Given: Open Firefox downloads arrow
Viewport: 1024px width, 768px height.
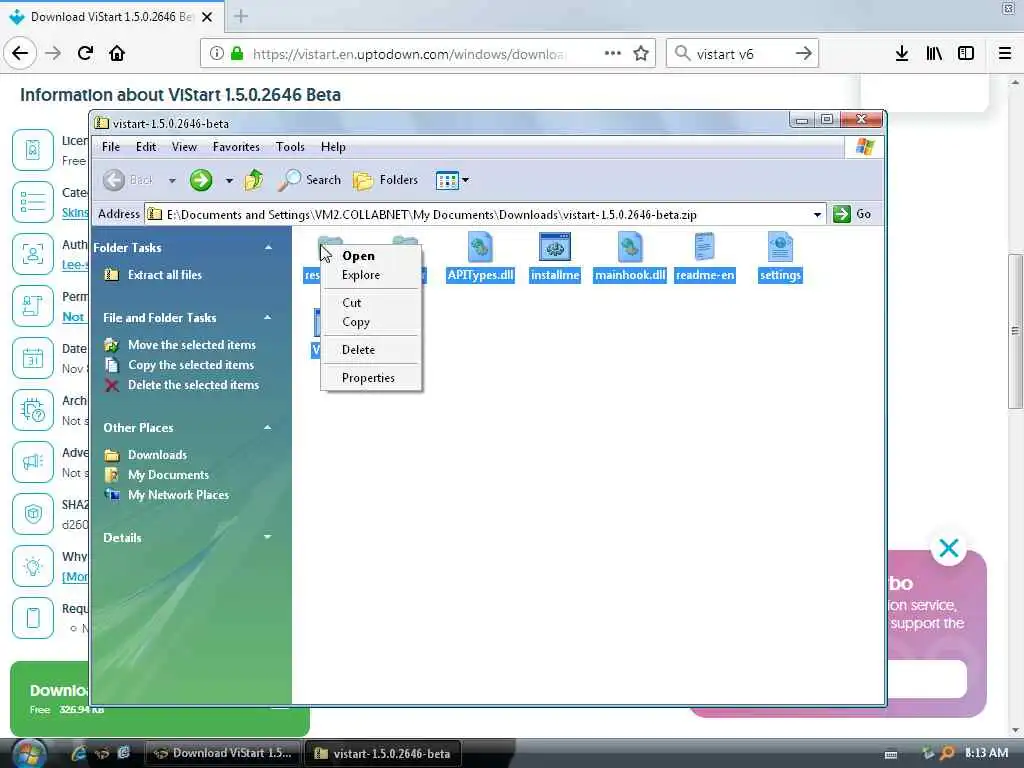Looking at the screenshot, I should tap(901, 54).
